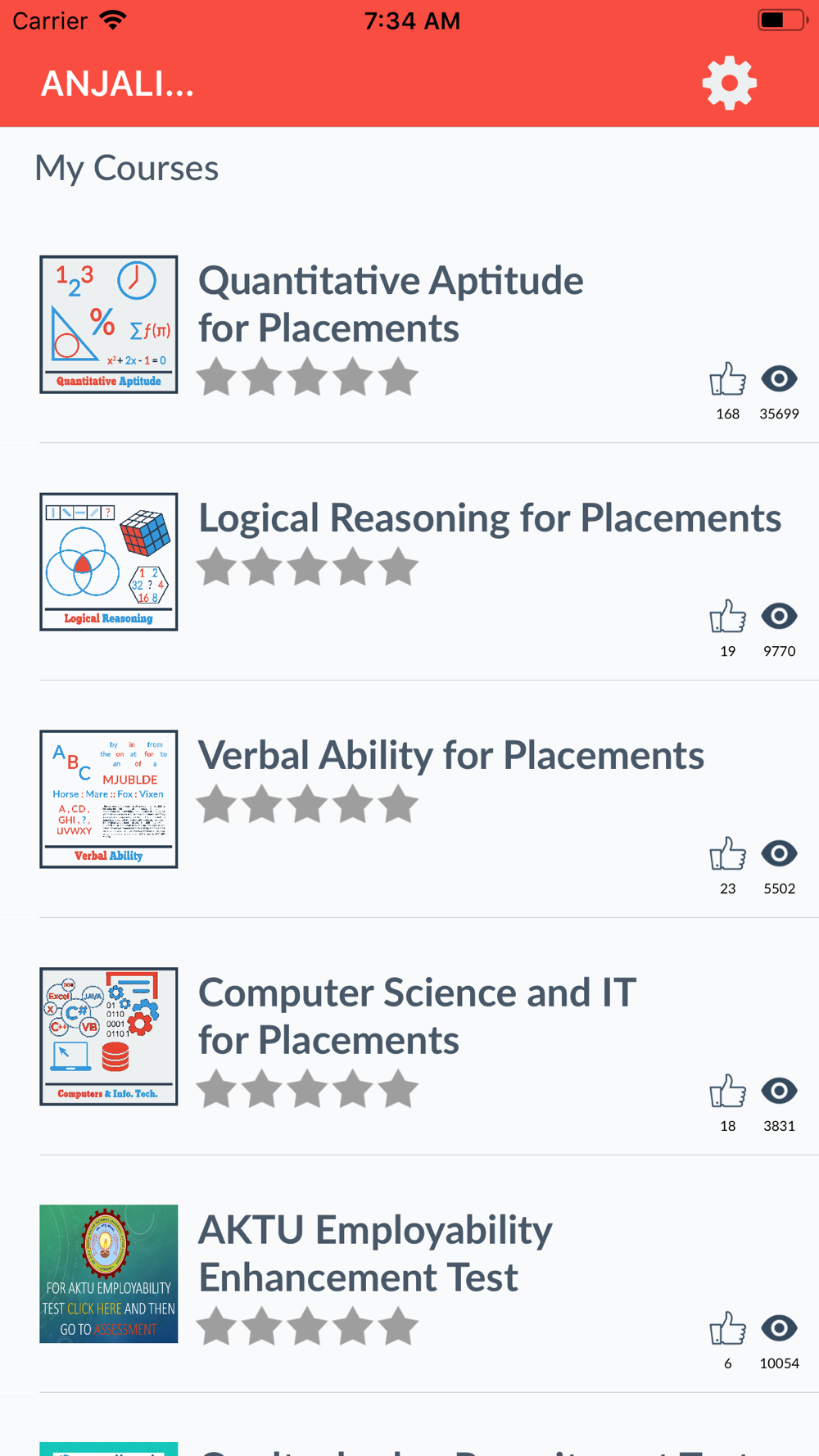Select the Computers & Info. Tech. thumbnail
Screen dimensions: 819x1456
point(109,1037)
